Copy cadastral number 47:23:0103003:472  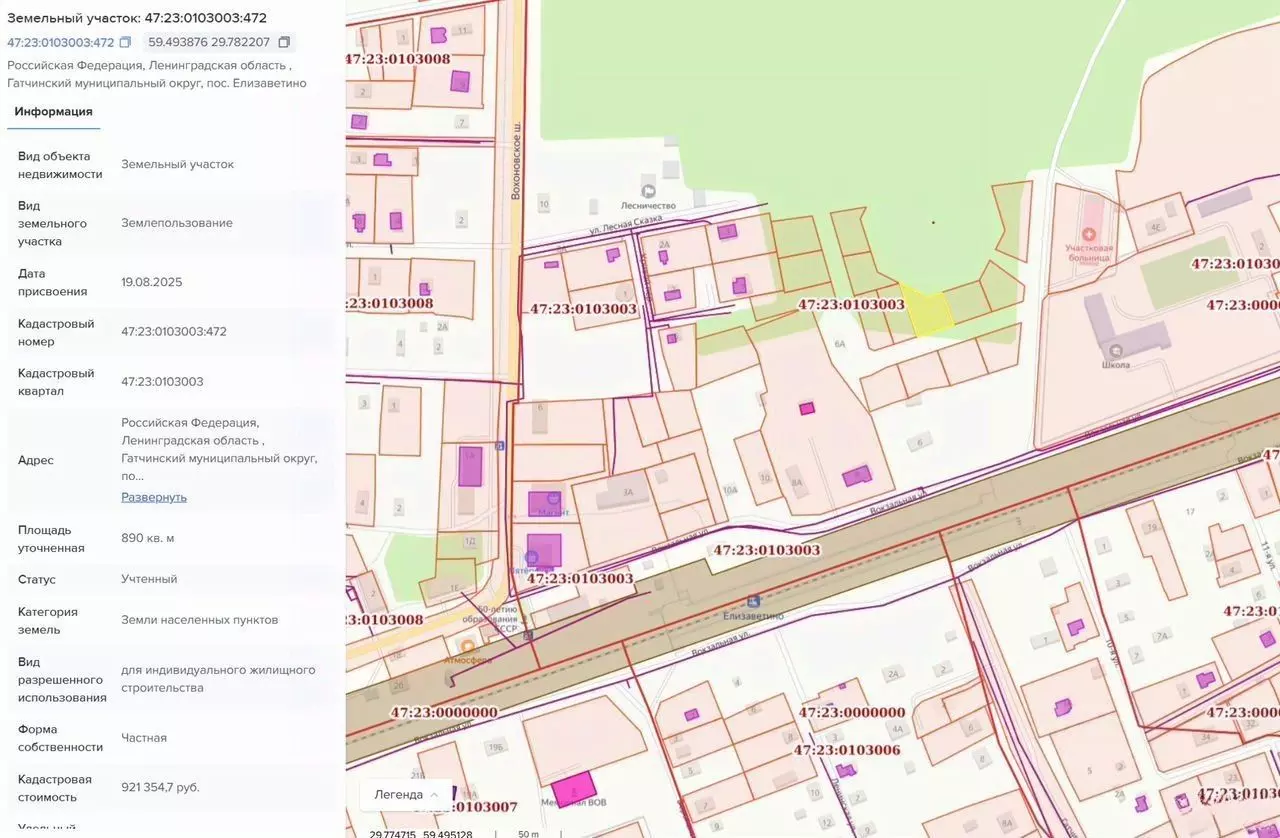[125, 43]
